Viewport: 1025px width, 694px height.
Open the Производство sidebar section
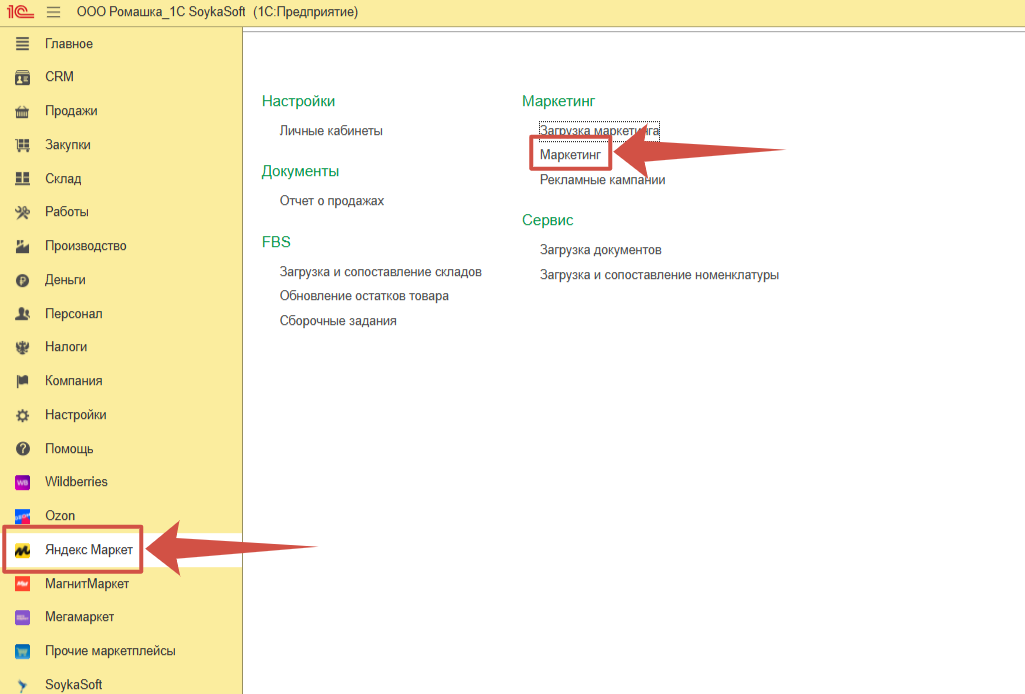click(x=85, y=246)
